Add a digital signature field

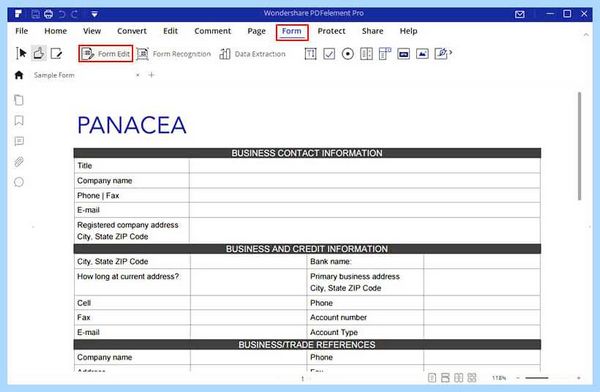[x=442, y=54]
